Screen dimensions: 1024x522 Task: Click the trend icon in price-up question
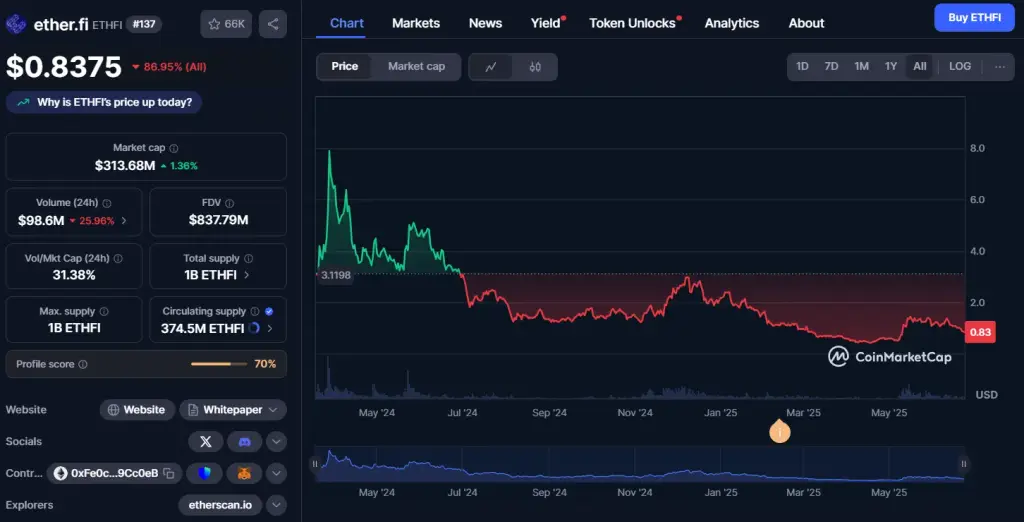click(x=24, y=103)
